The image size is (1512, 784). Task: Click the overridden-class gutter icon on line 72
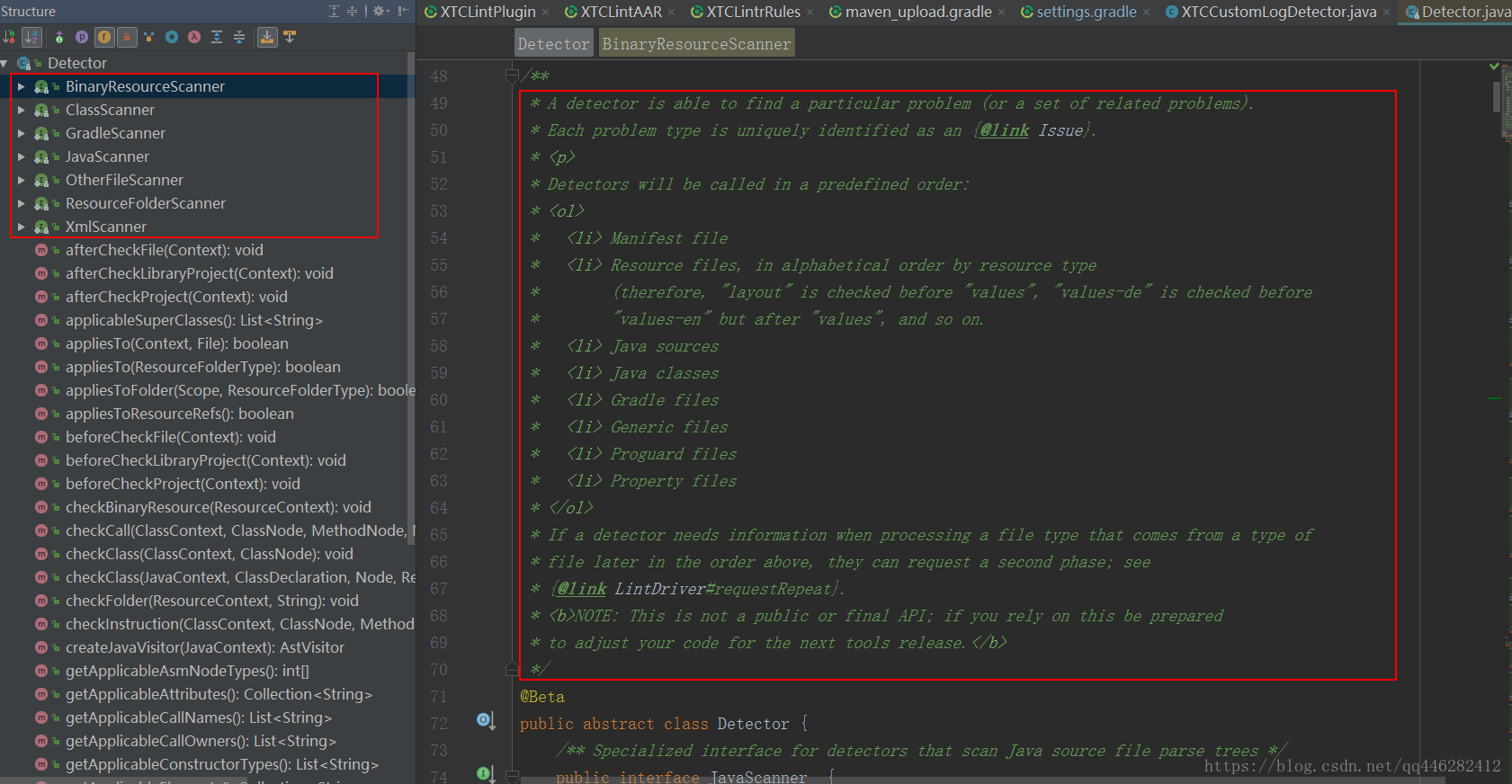[x=485, y=720]
